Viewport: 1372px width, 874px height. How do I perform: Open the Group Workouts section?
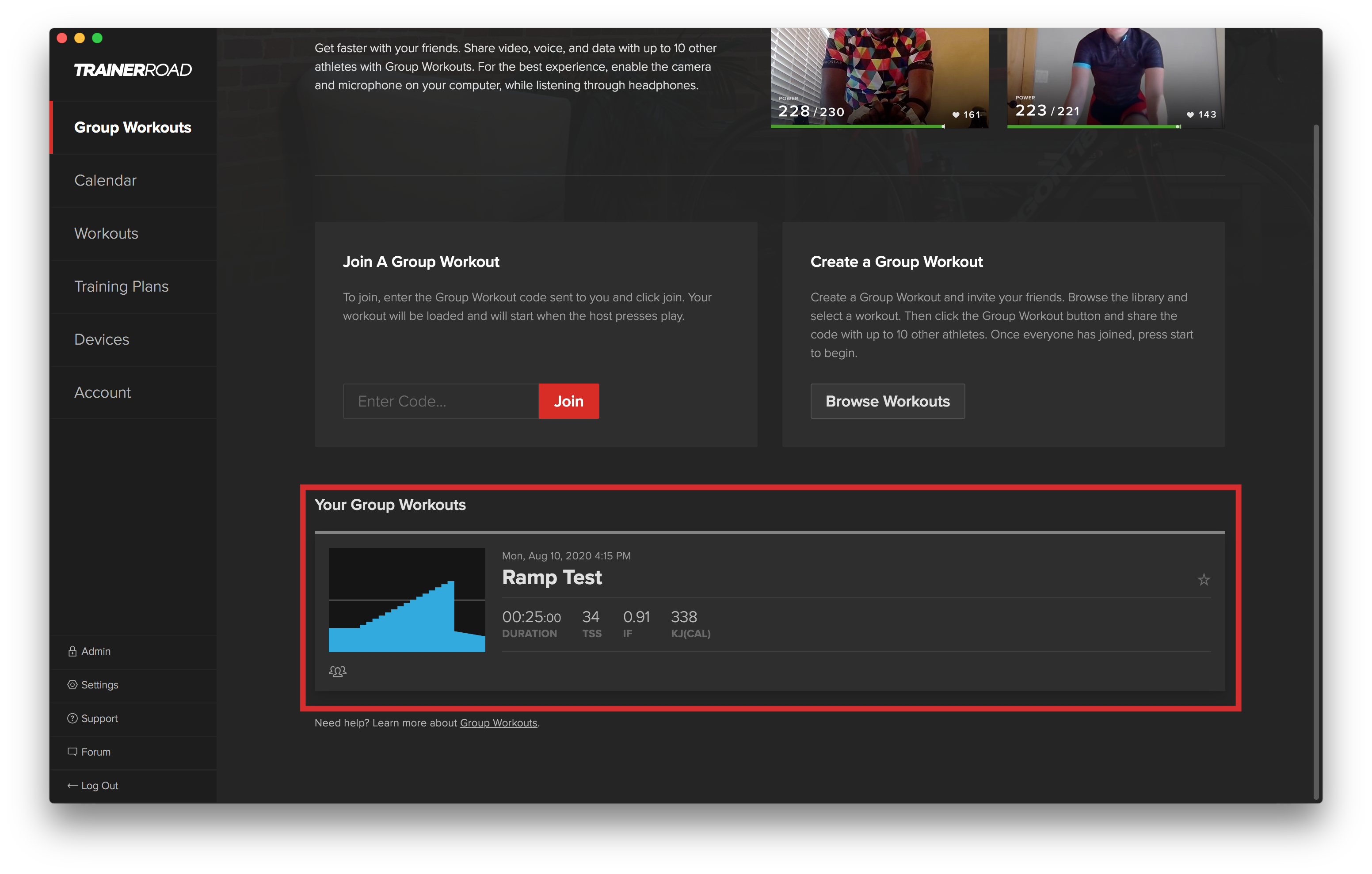[x=133, y=128]
